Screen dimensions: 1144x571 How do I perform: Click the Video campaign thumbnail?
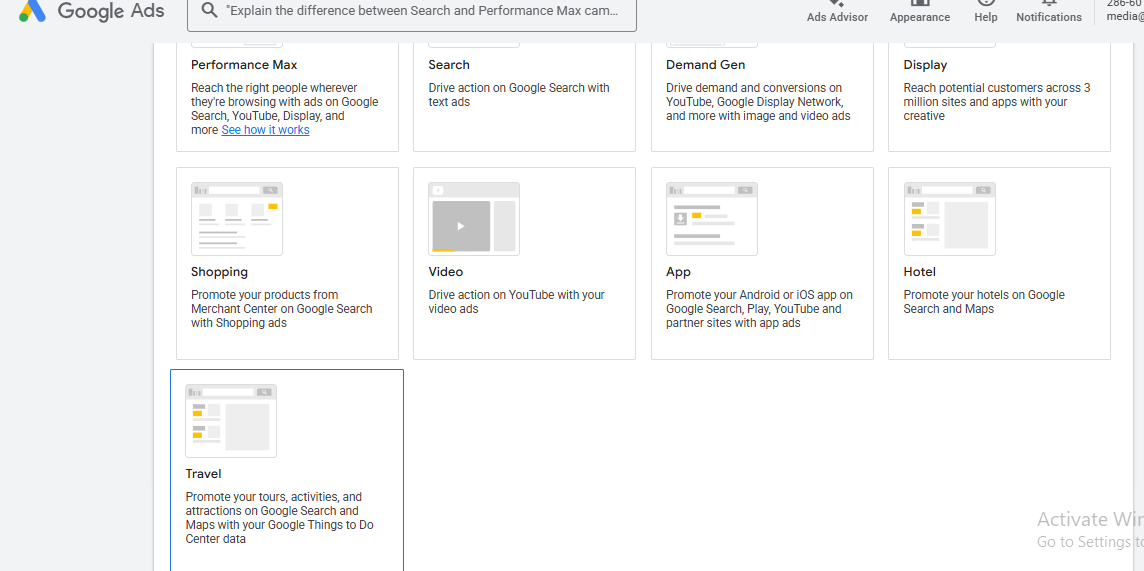pos(474,219)
